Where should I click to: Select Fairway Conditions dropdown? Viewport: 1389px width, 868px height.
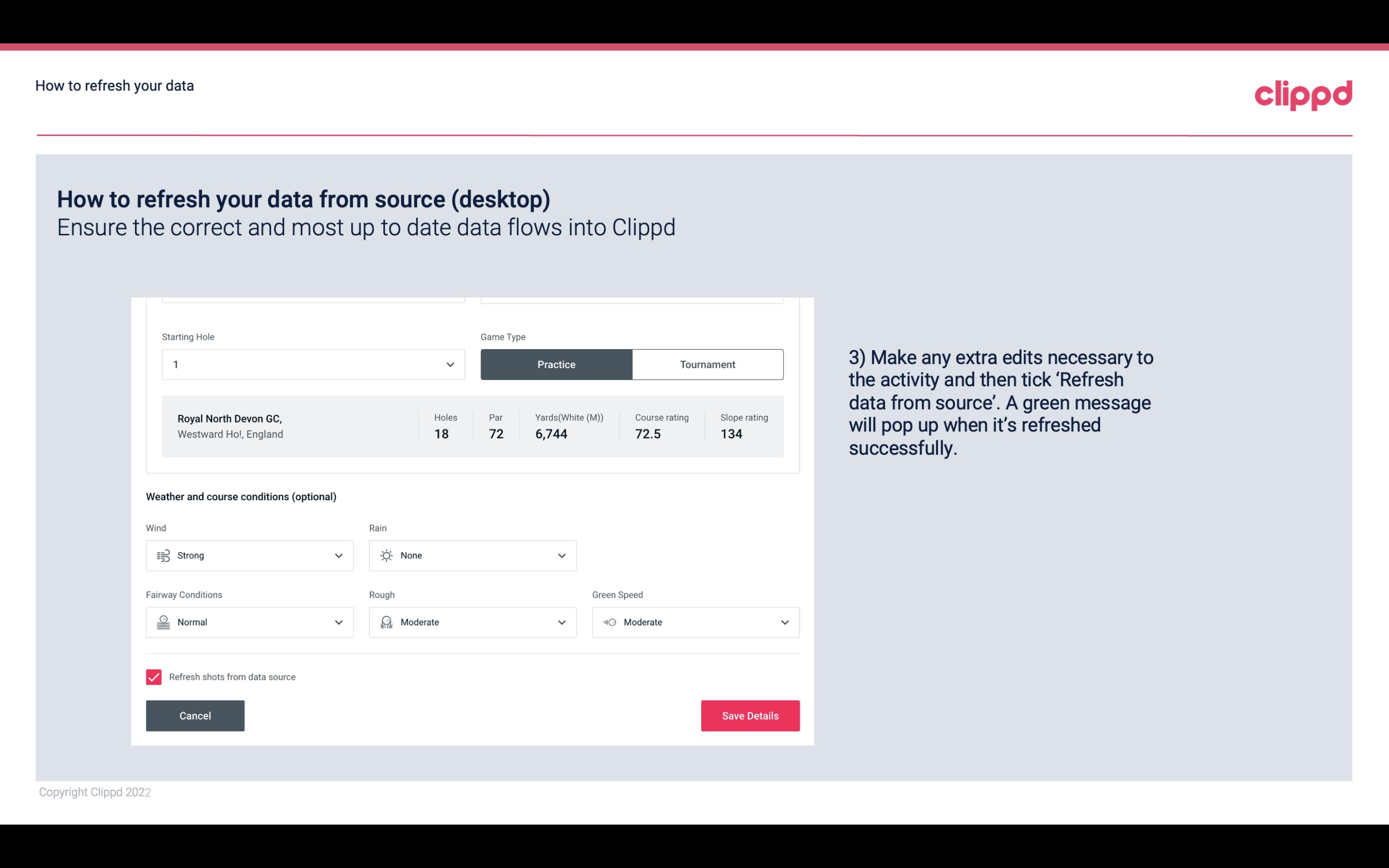click(249, 622)
